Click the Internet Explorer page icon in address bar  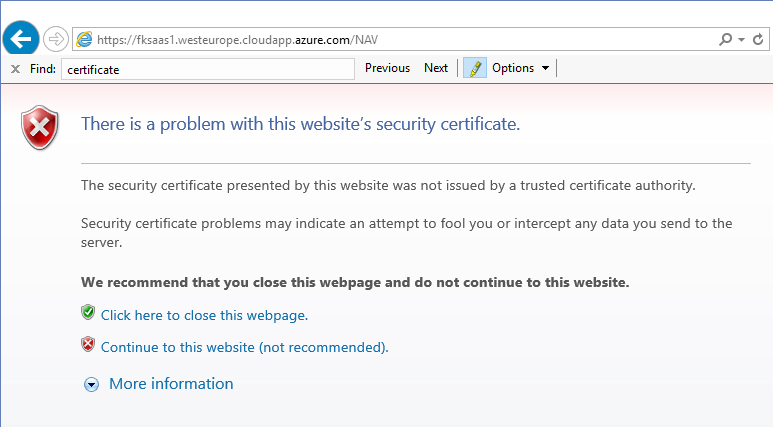85,40
